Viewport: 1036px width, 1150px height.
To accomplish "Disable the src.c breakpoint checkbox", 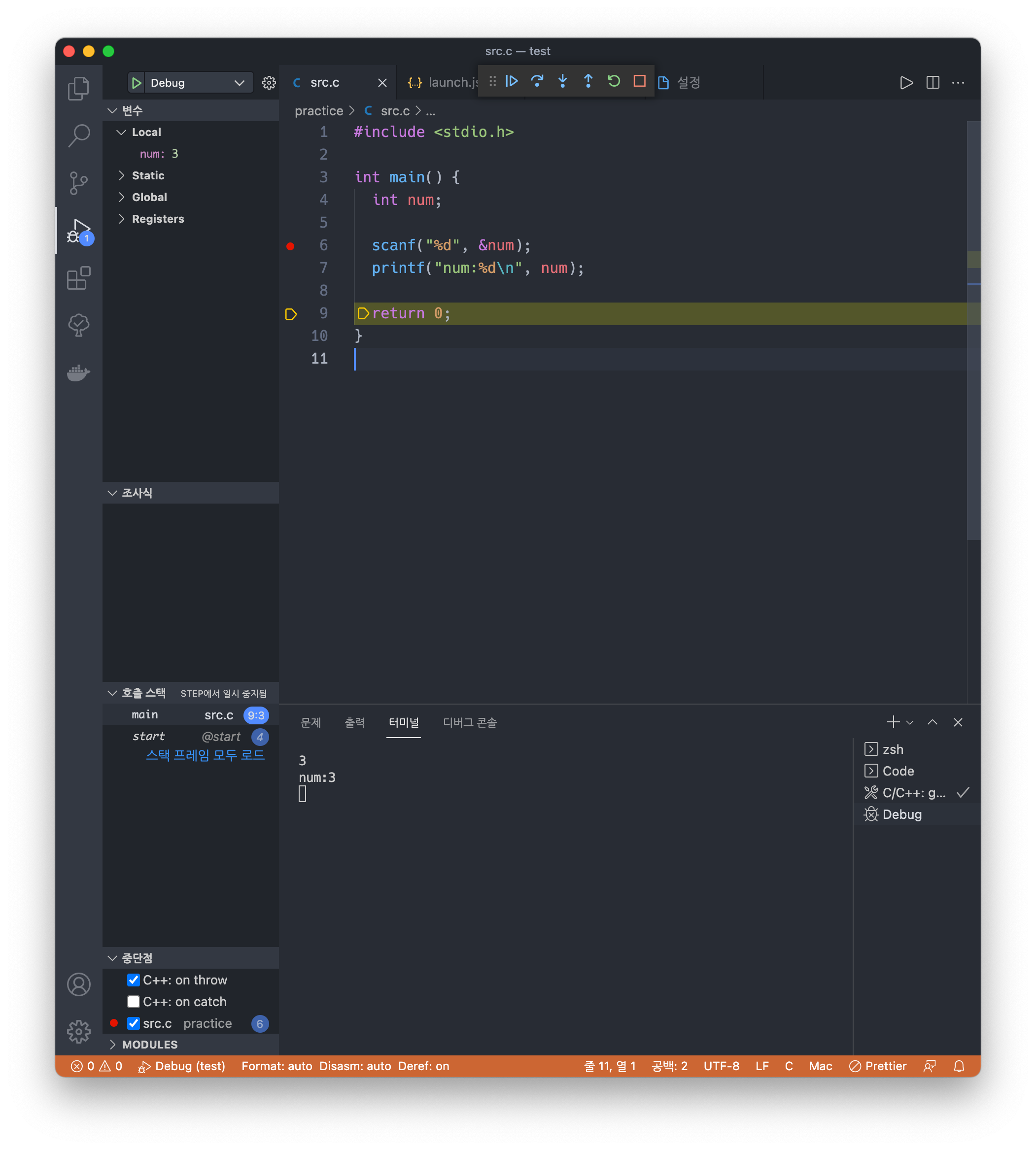I will tap(133, 1023).
